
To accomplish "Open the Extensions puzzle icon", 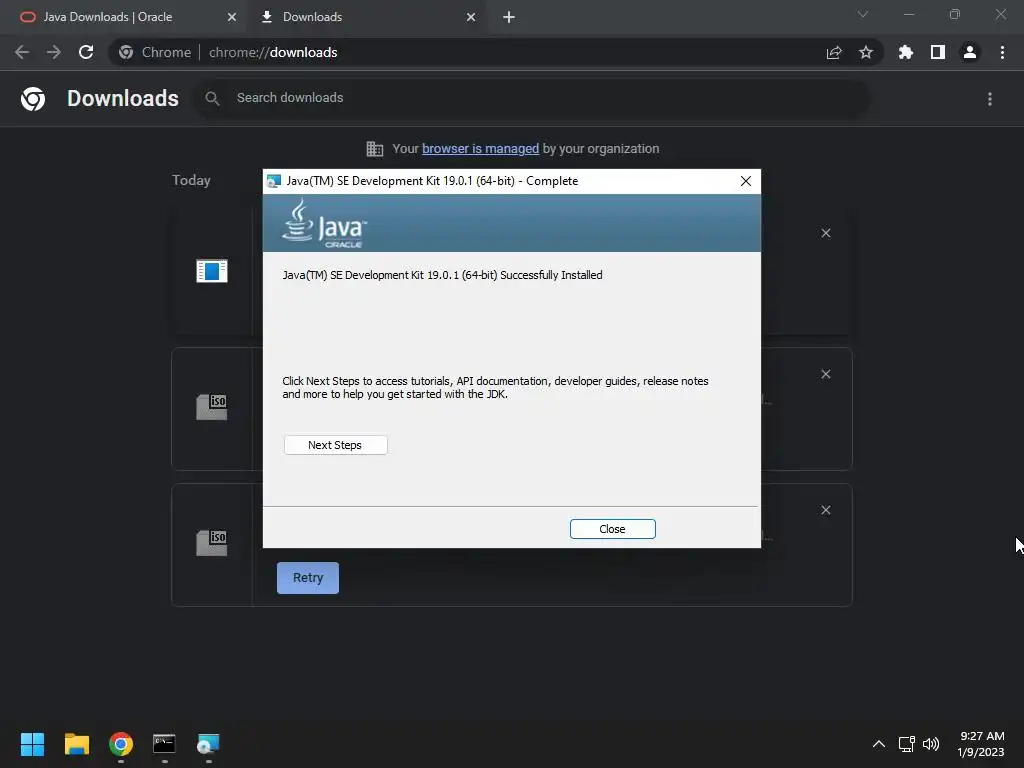I will pos(906,52).
